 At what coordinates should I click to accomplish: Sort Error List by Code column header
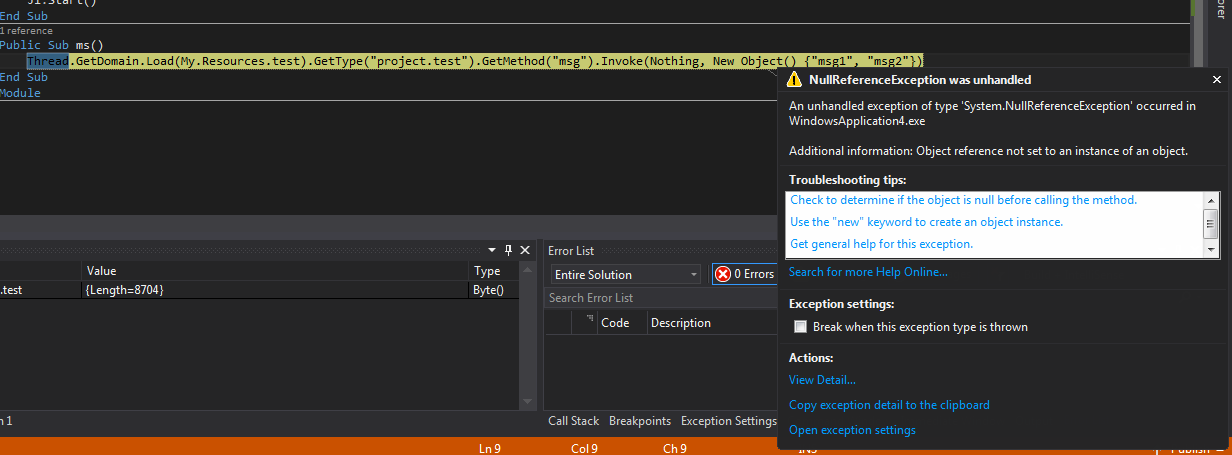pos(615,323)
